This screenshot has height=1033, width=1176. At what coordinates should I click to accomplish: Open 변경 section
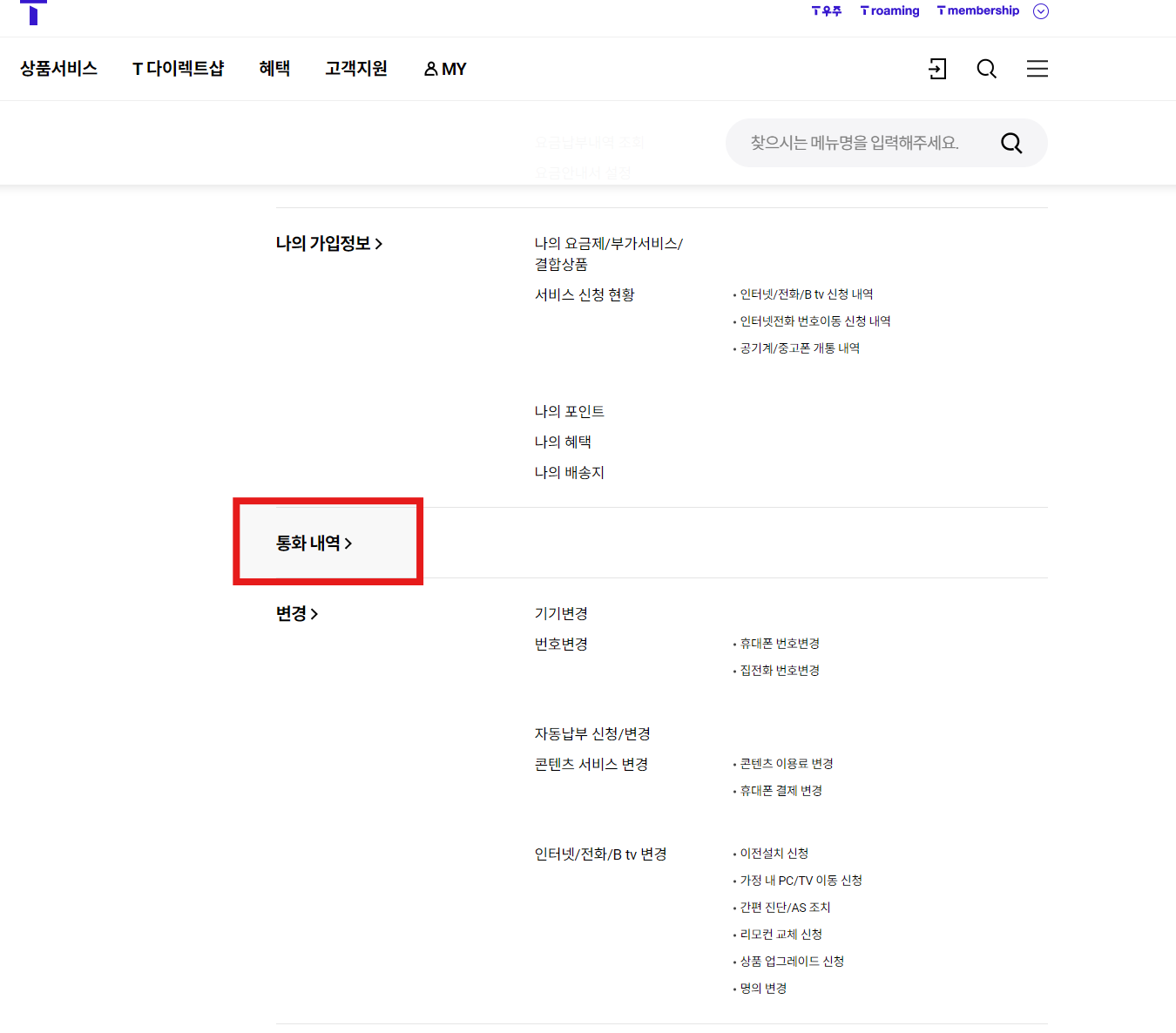pos(297,614)
